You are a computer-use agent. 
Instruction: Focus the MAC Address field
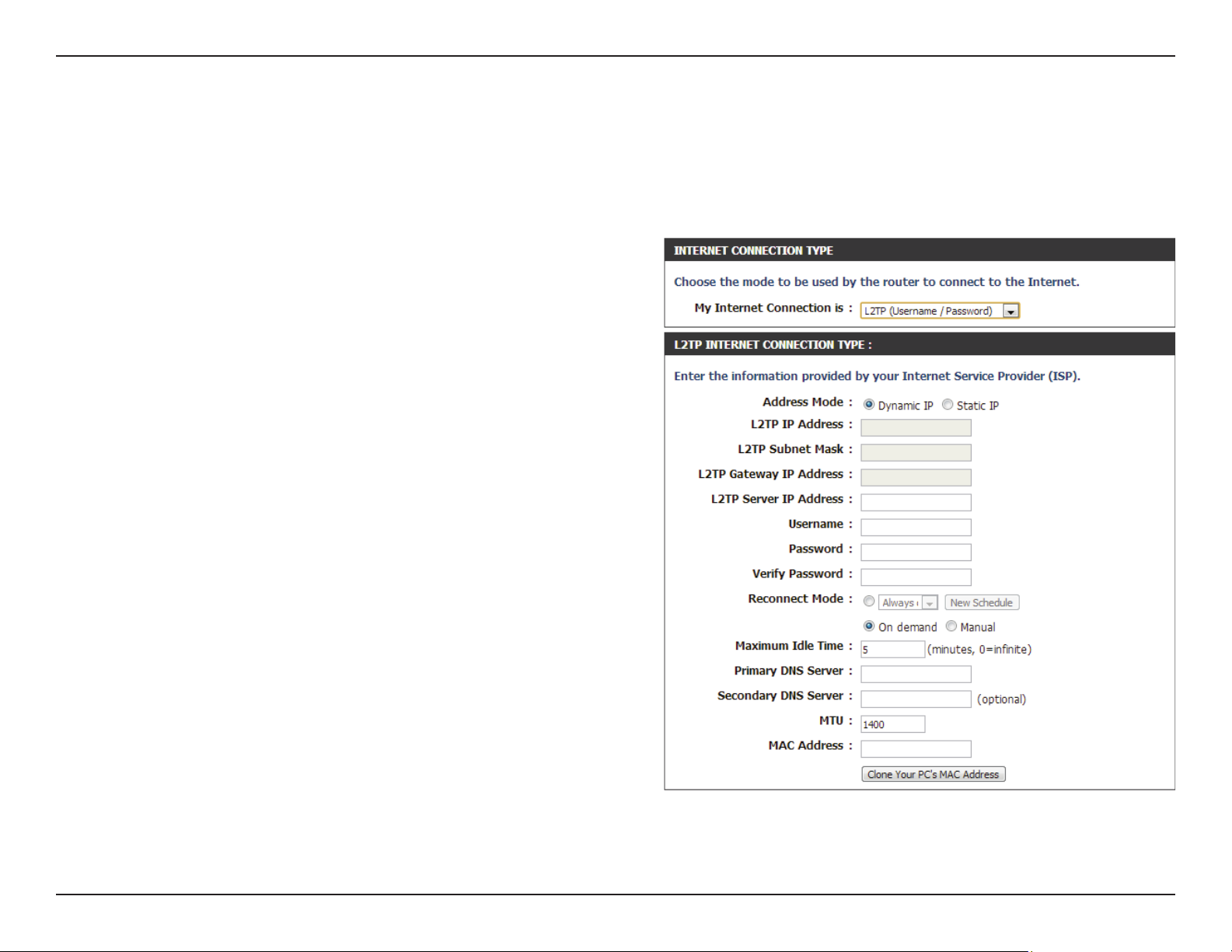click(916, 748)
